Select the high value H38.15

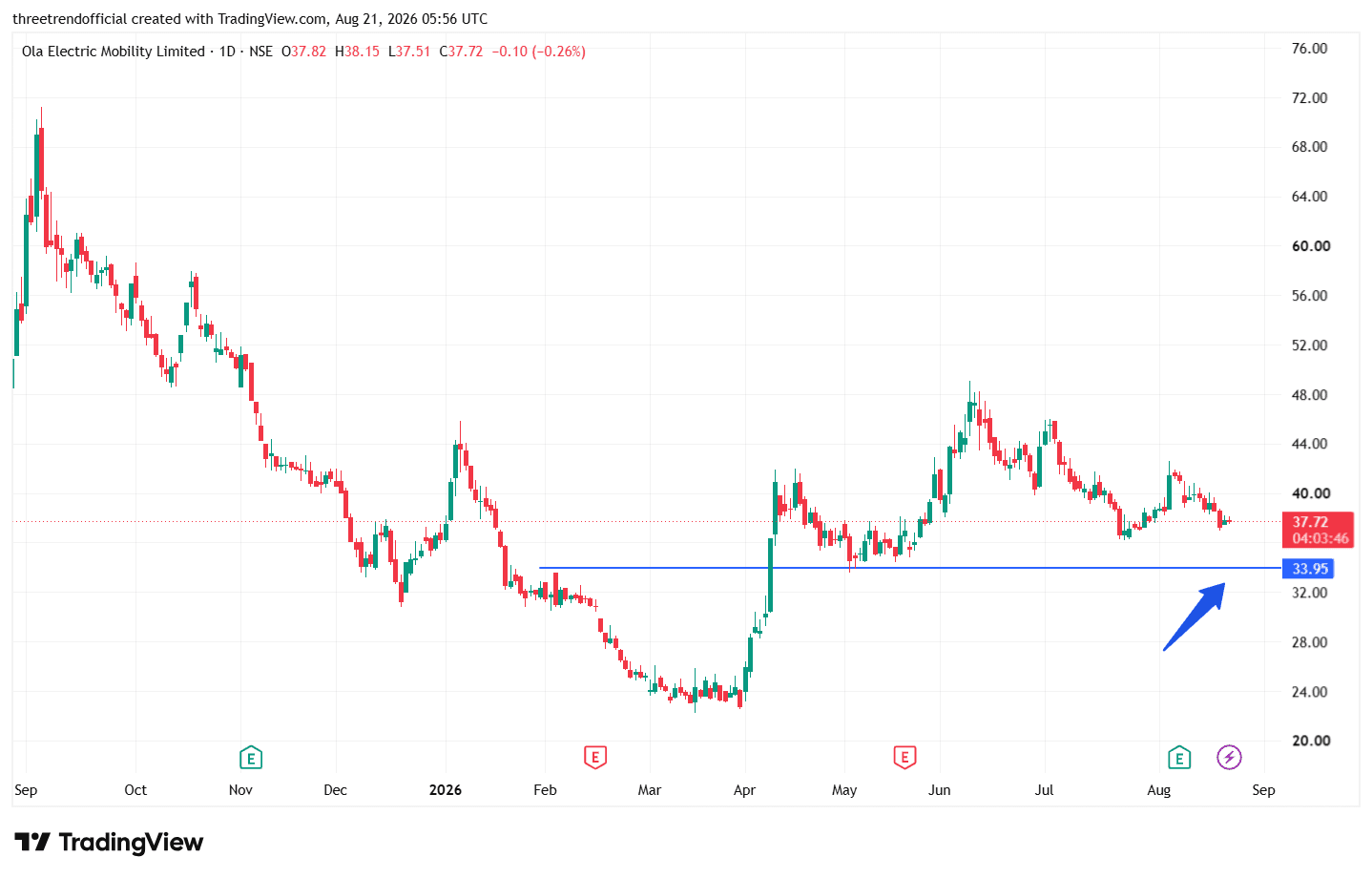[357, 52]
